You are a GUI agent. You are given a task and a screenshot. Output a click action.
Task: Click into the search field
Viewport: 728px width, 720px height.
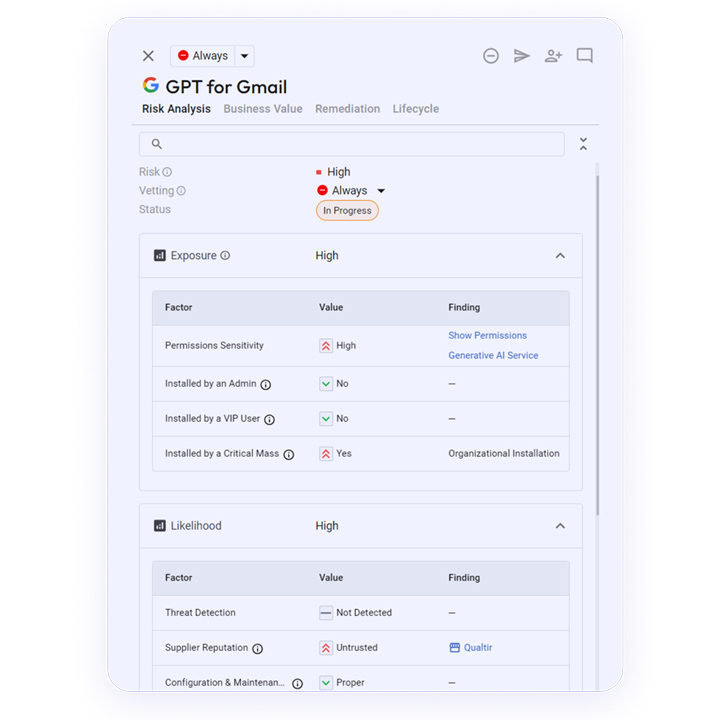pos(351,144)
